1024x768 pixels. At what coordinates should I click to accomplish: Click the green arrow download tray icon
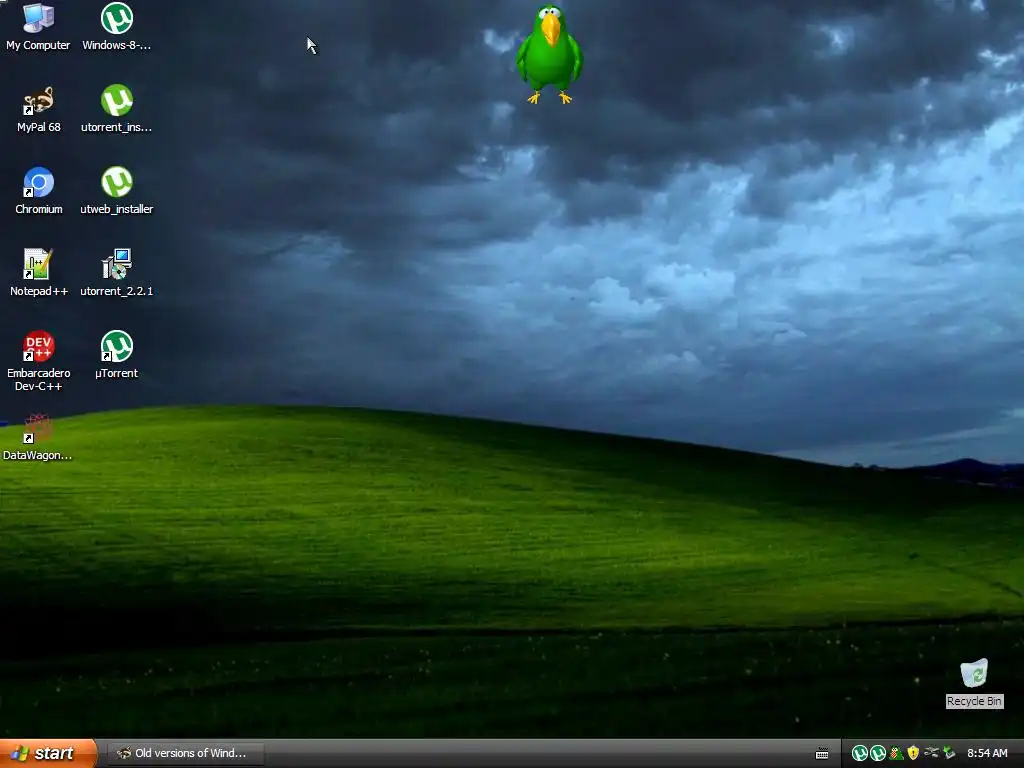pos(949,753)
